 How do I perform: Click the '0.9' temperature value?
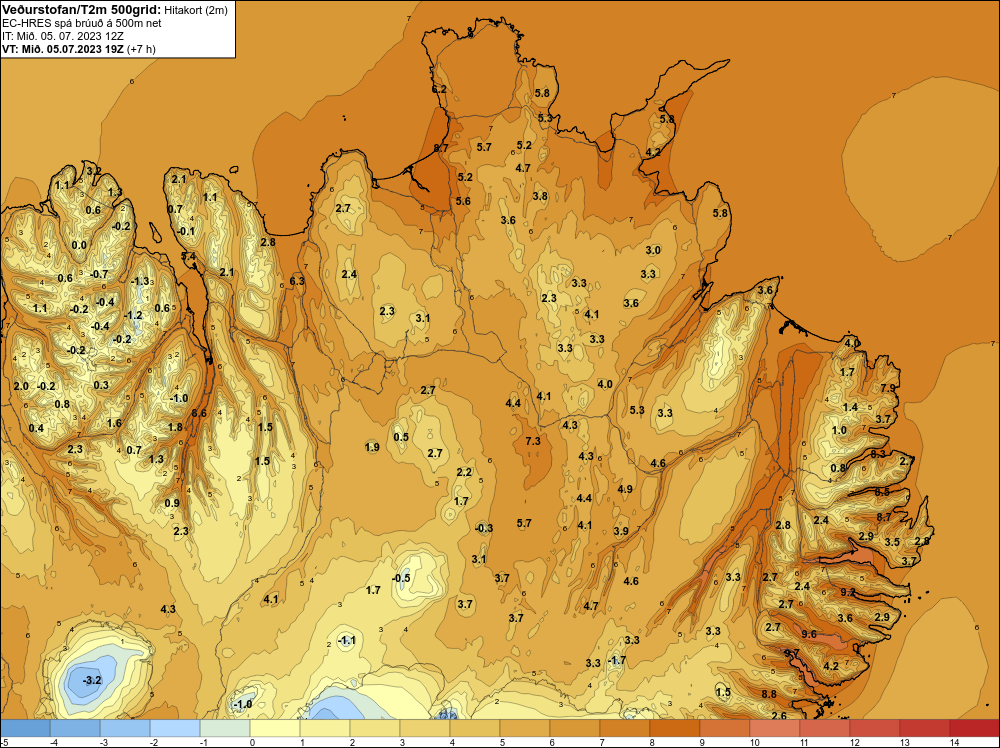(172, 503)
